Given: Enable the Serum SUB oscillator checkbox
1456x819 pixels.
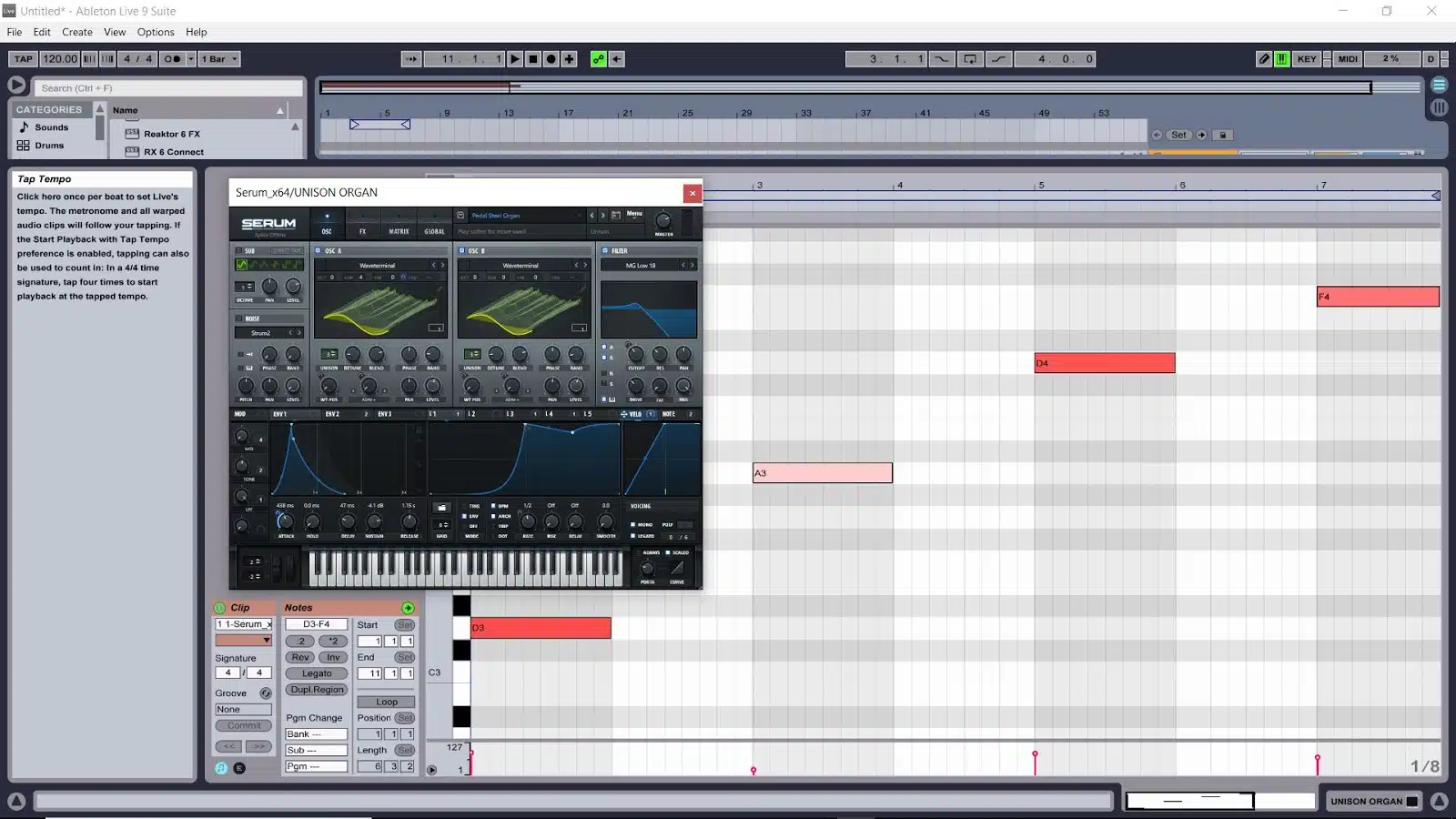Looking at the screenshot, I should (x=239, y=251).
